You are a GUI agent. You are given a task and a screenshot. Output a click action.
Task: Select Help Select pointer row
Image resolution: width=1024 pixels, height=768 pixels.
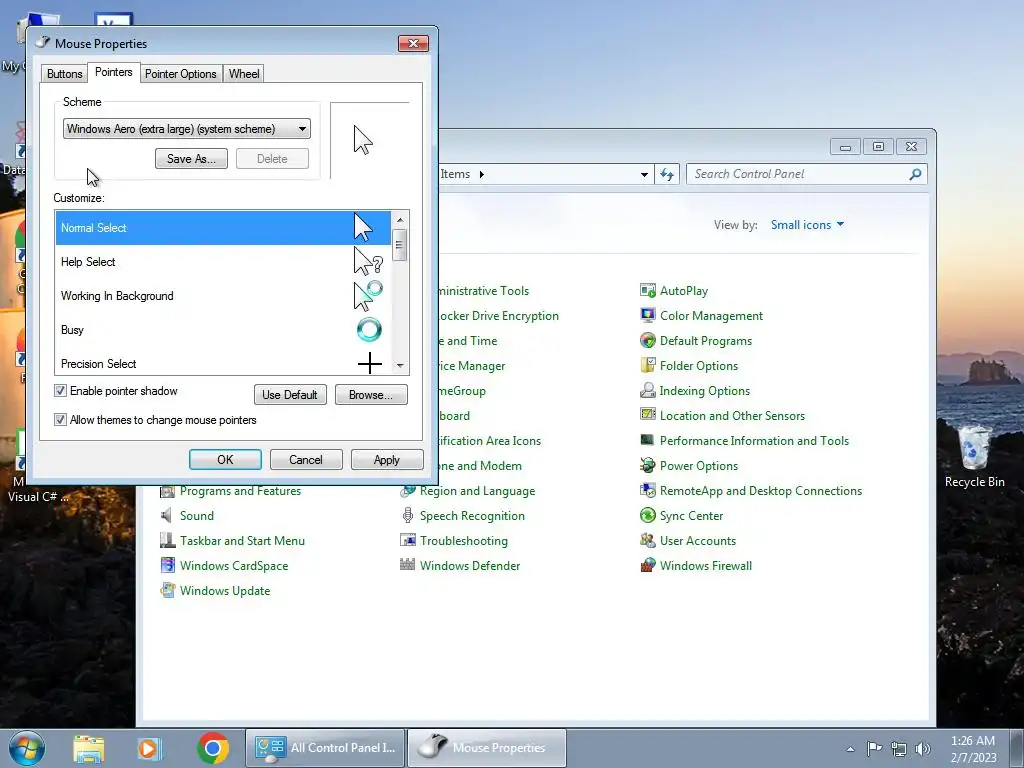[223, 262]
